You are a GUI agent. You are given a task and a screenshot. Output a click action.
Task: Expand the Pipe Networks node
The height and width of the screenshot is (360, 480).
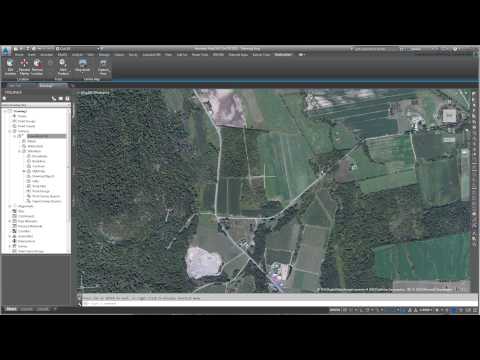[x=10, y=221]
